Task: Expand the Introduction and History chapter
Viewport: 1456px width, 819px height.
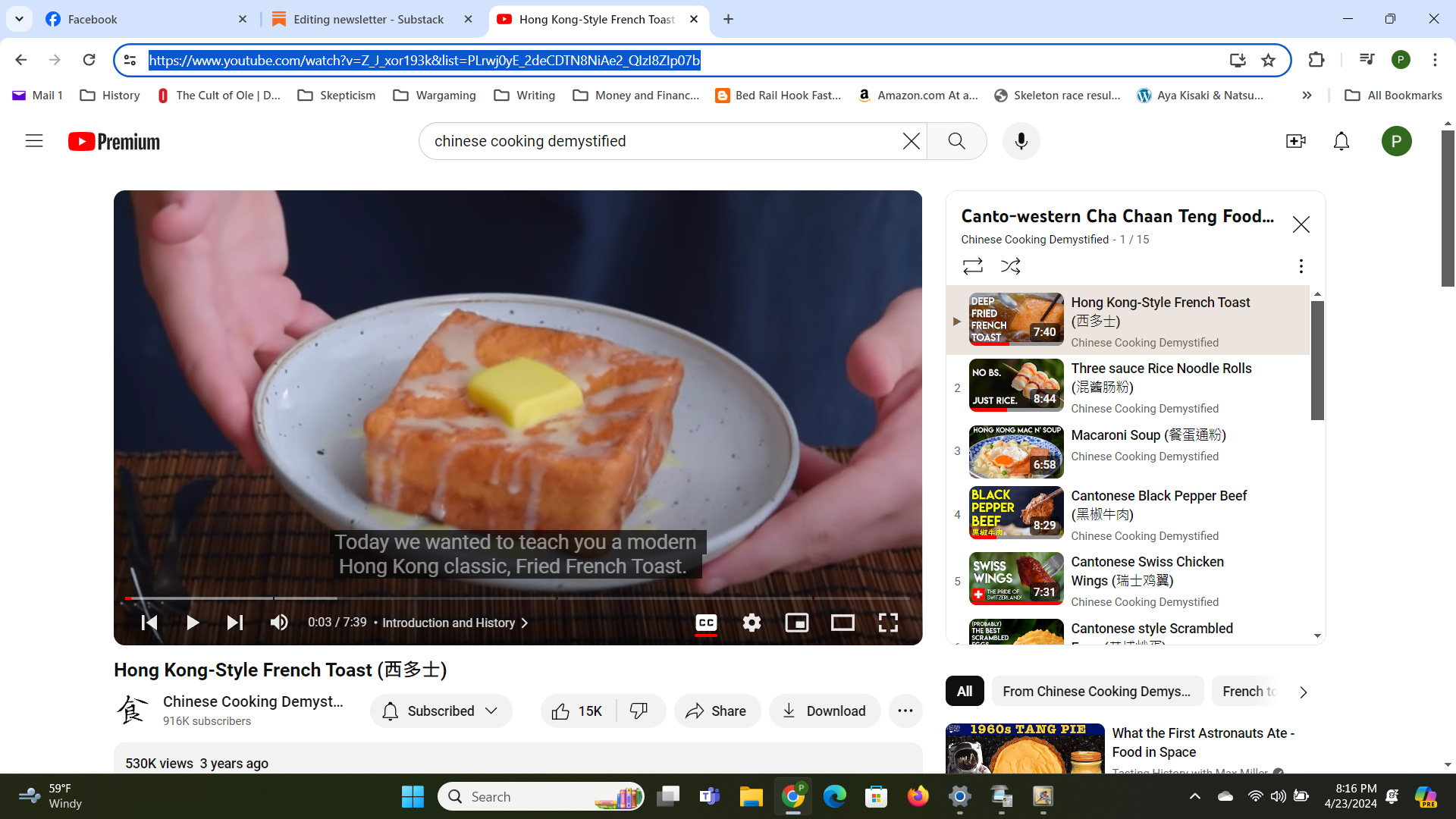Action: [x=454, y=623]
